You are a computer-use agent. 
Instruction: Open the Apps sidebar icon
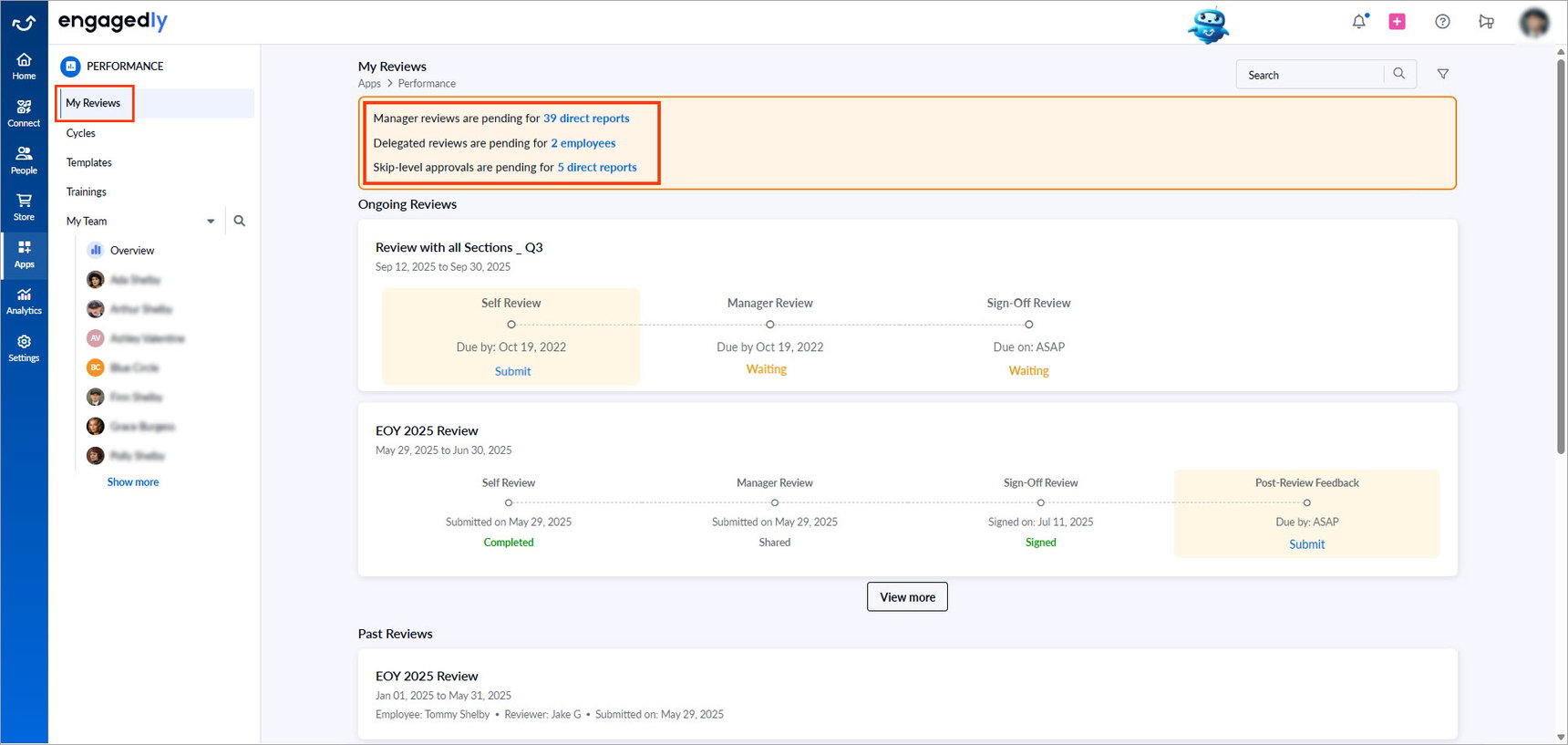pyautogui.click(x=24, y=254)
